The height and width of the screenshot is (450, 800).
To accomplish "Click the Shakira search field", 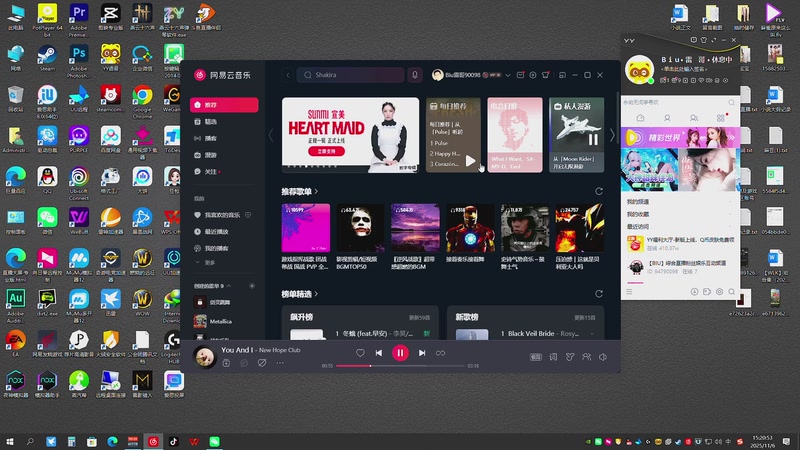I will [351, 75].
